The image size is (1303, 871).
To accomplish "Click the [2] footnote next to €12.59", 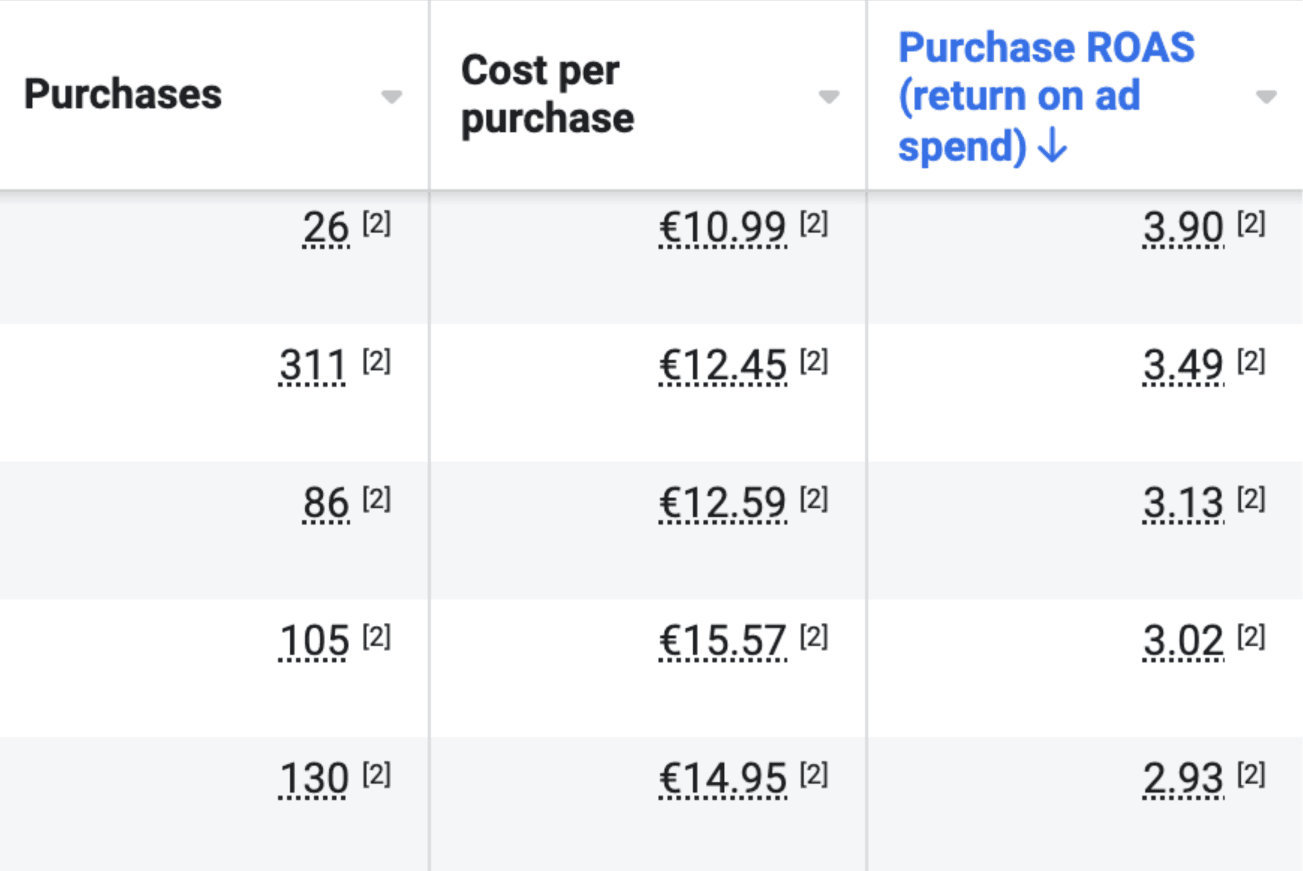I will (814, 499).
